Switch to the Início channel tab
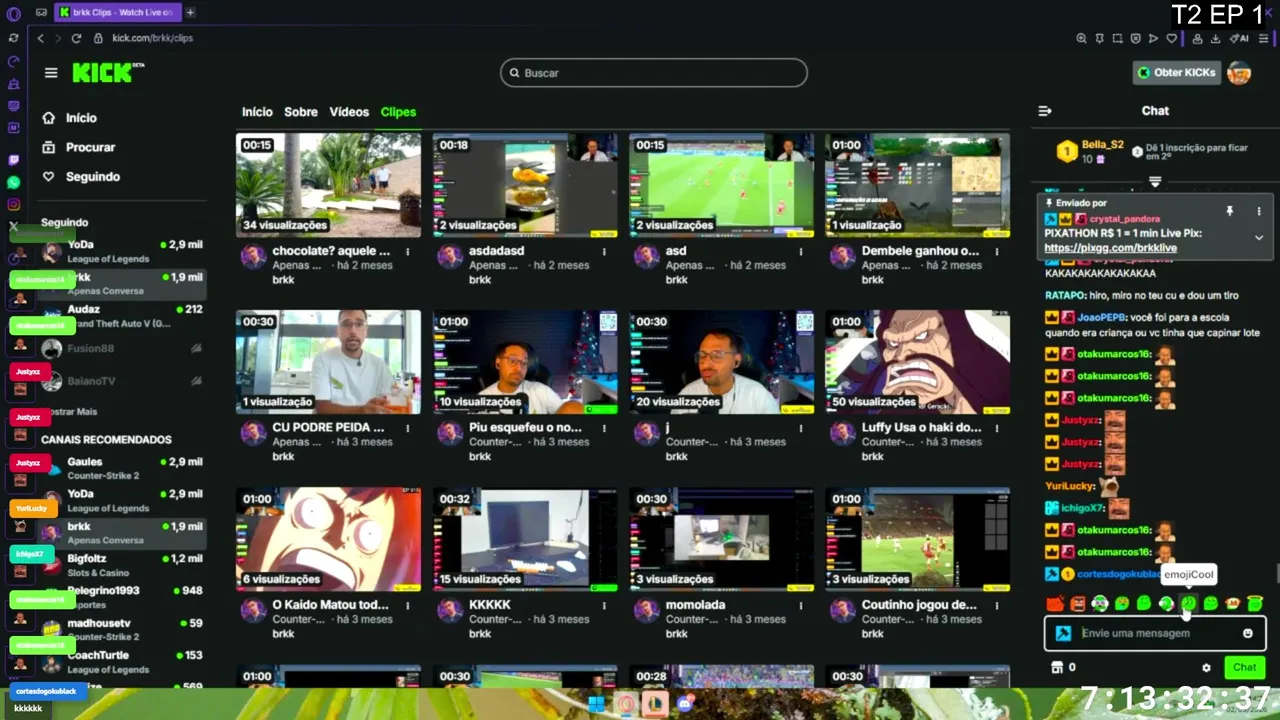 pyautogui.click(x=257, y=112)
